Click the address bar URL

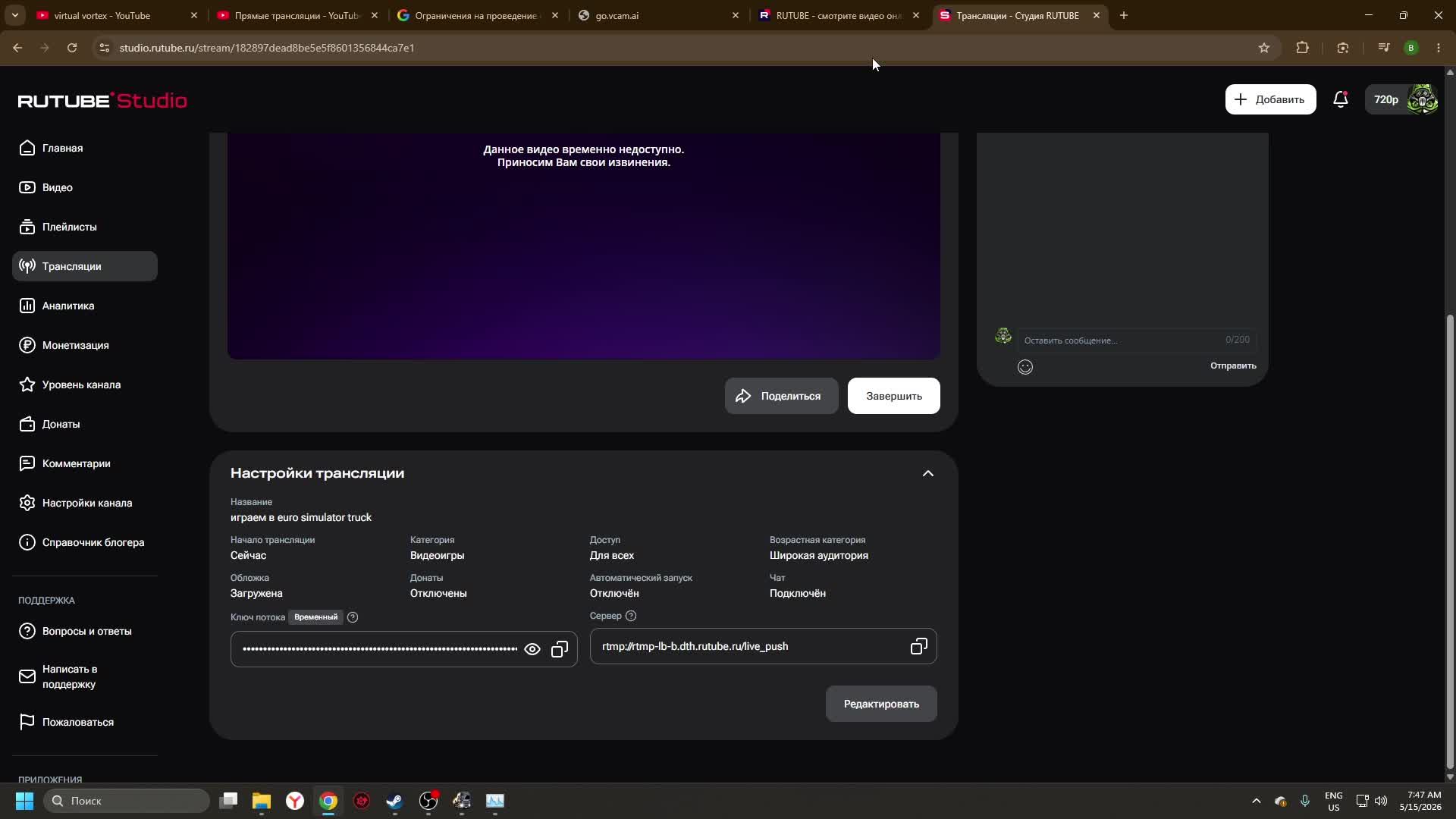[267, 48]
